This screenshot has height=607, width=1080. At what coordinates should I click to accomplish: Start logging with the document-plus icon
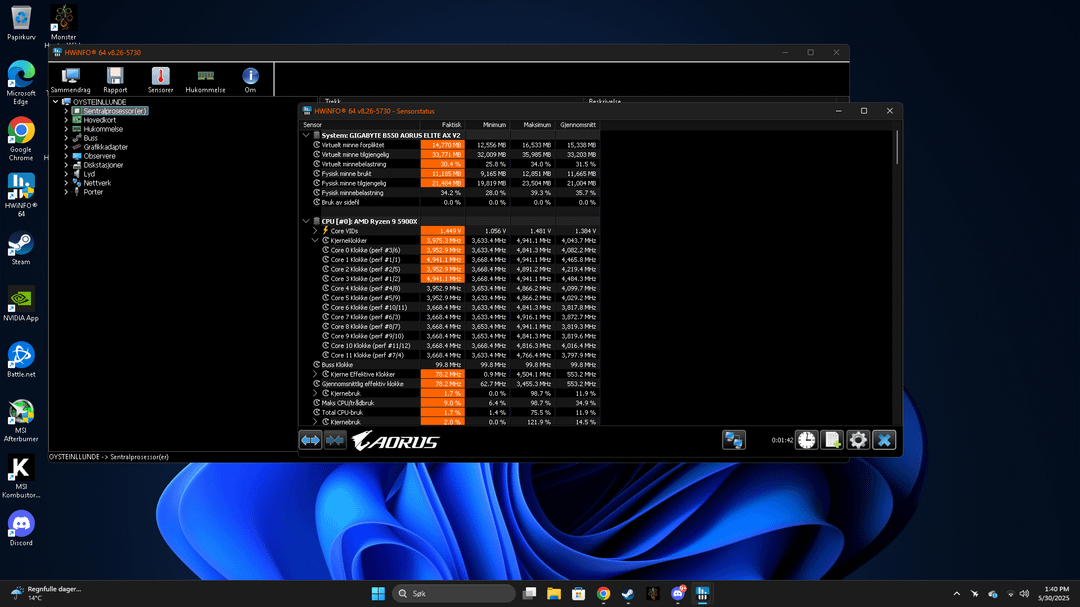click(832, 440)
